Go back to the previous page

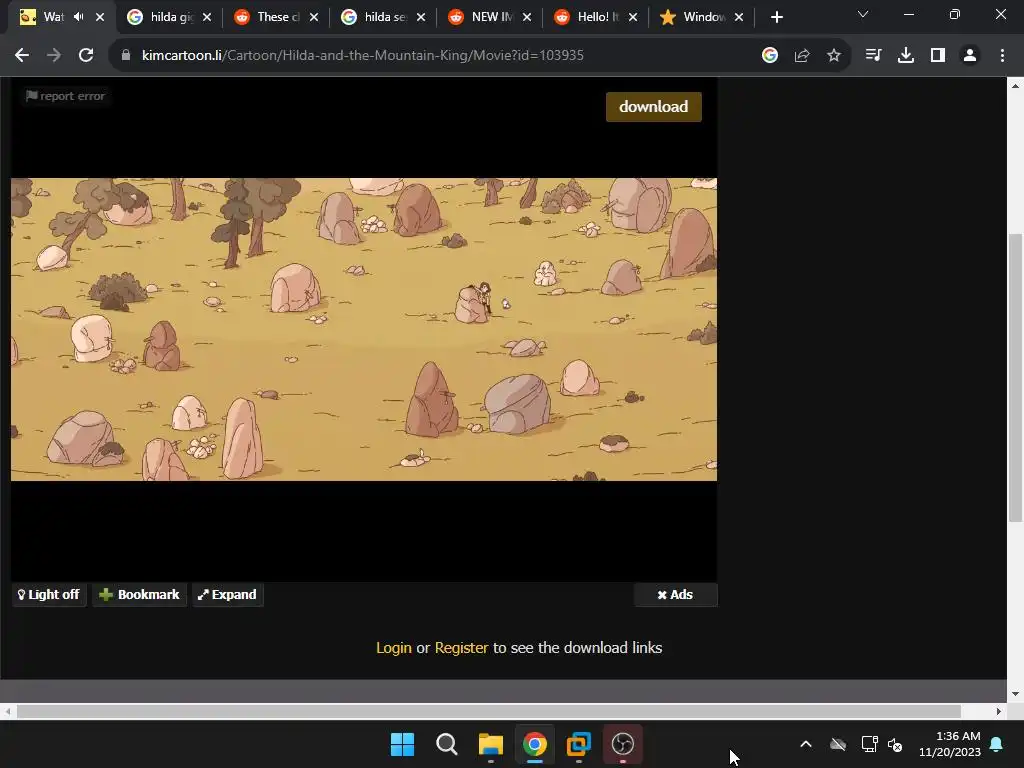[22, 56]
